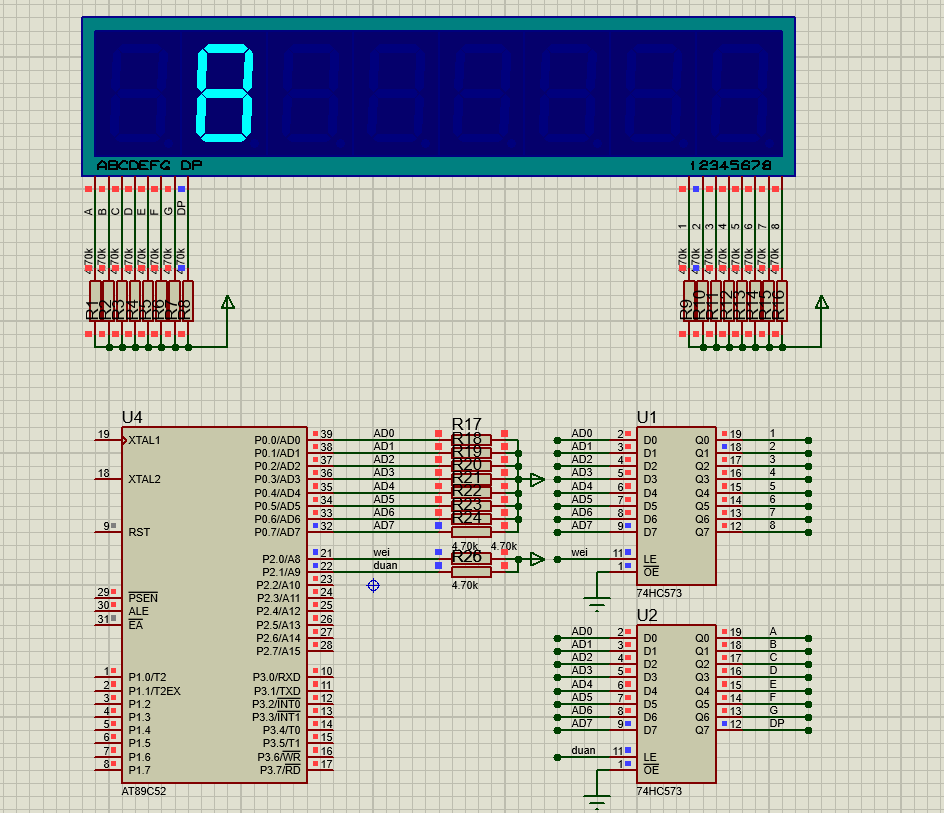Click the R1 resistor label

tap(92, 310)
